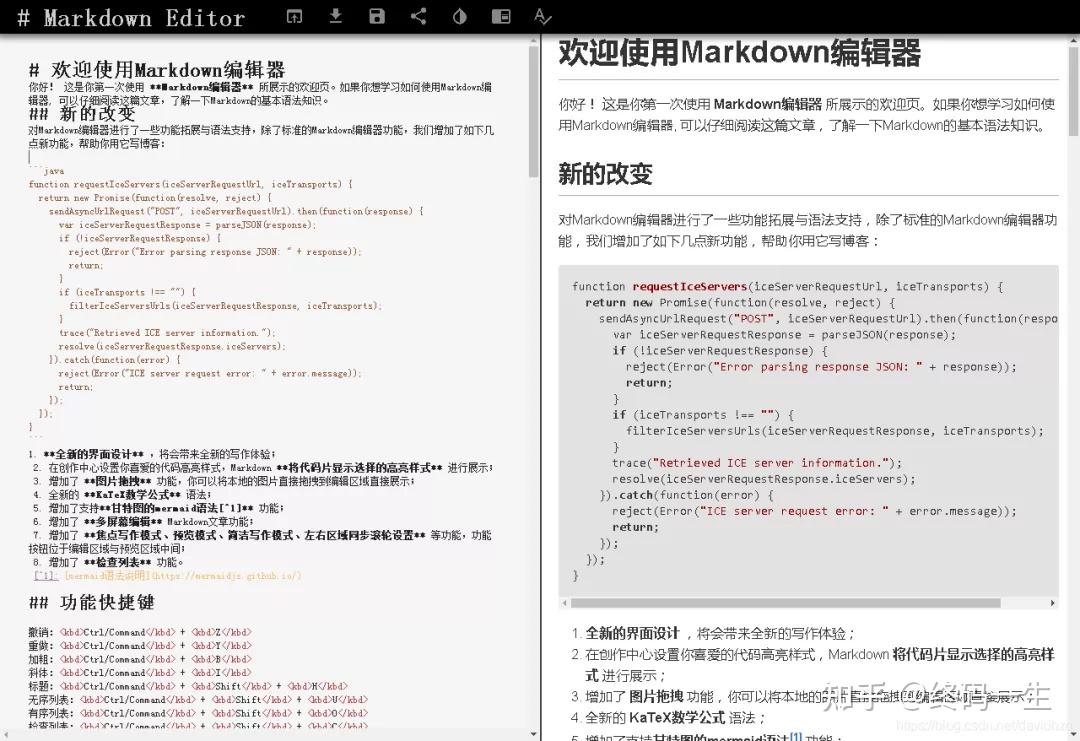Click the right arrow of the code block scrollbar
The height and width of the screenshot is (741, 1080).
(1050, 602)
